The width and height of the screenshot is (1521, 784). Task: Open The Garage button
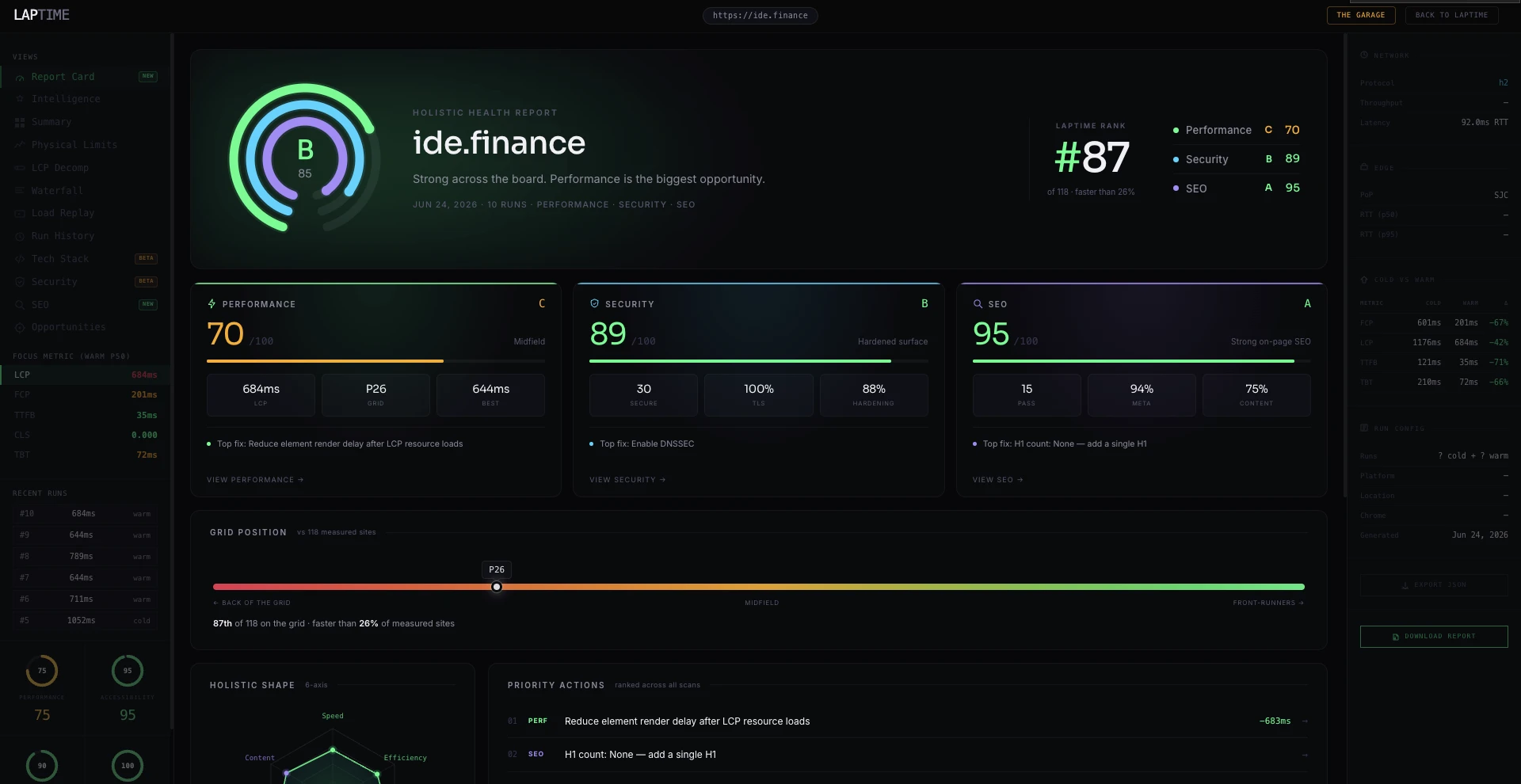[1361, 15]
